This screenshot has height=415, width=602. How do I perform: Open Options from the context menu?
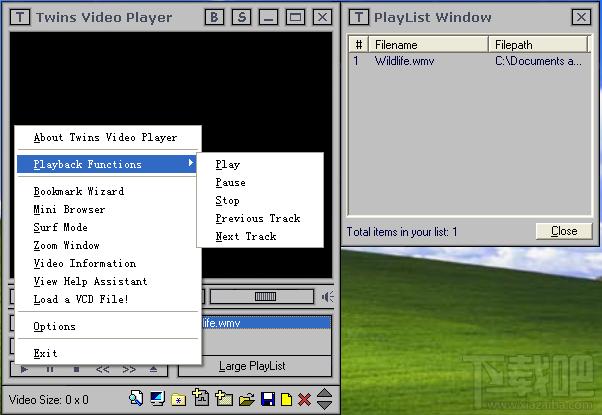pyautogui.click(x=108, y=327)
